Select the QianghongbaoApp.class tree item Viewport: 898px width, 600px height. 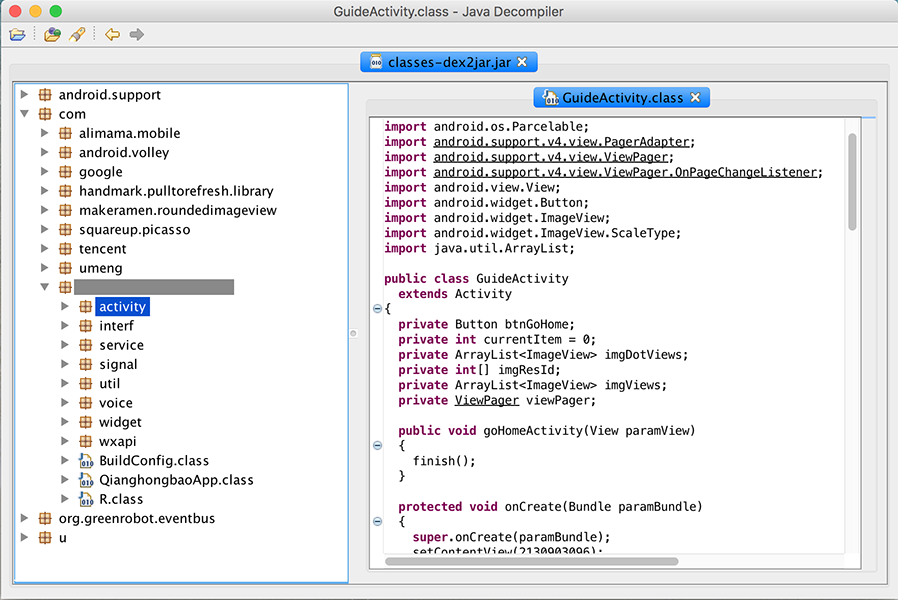[176, 480]
